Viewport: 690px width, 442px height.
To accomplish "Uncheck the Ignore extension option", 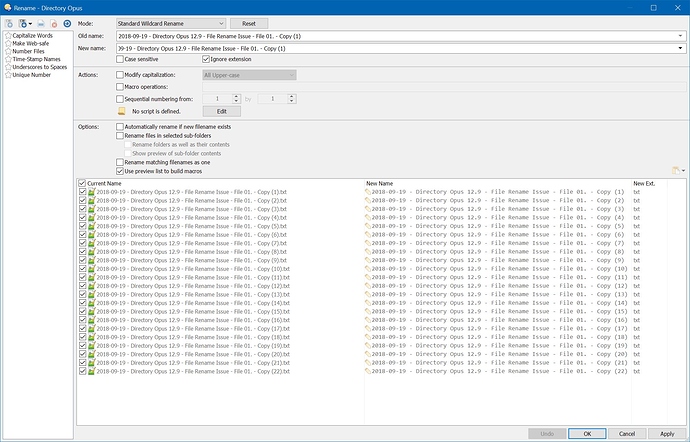I will click(x=206, y=59).
